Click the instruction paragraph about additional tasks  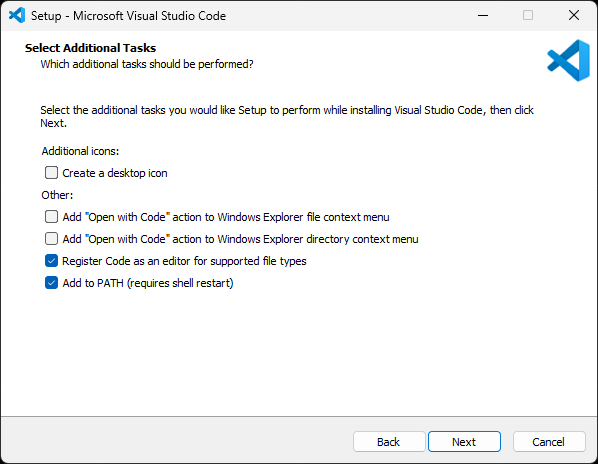(x=287, y=117)
